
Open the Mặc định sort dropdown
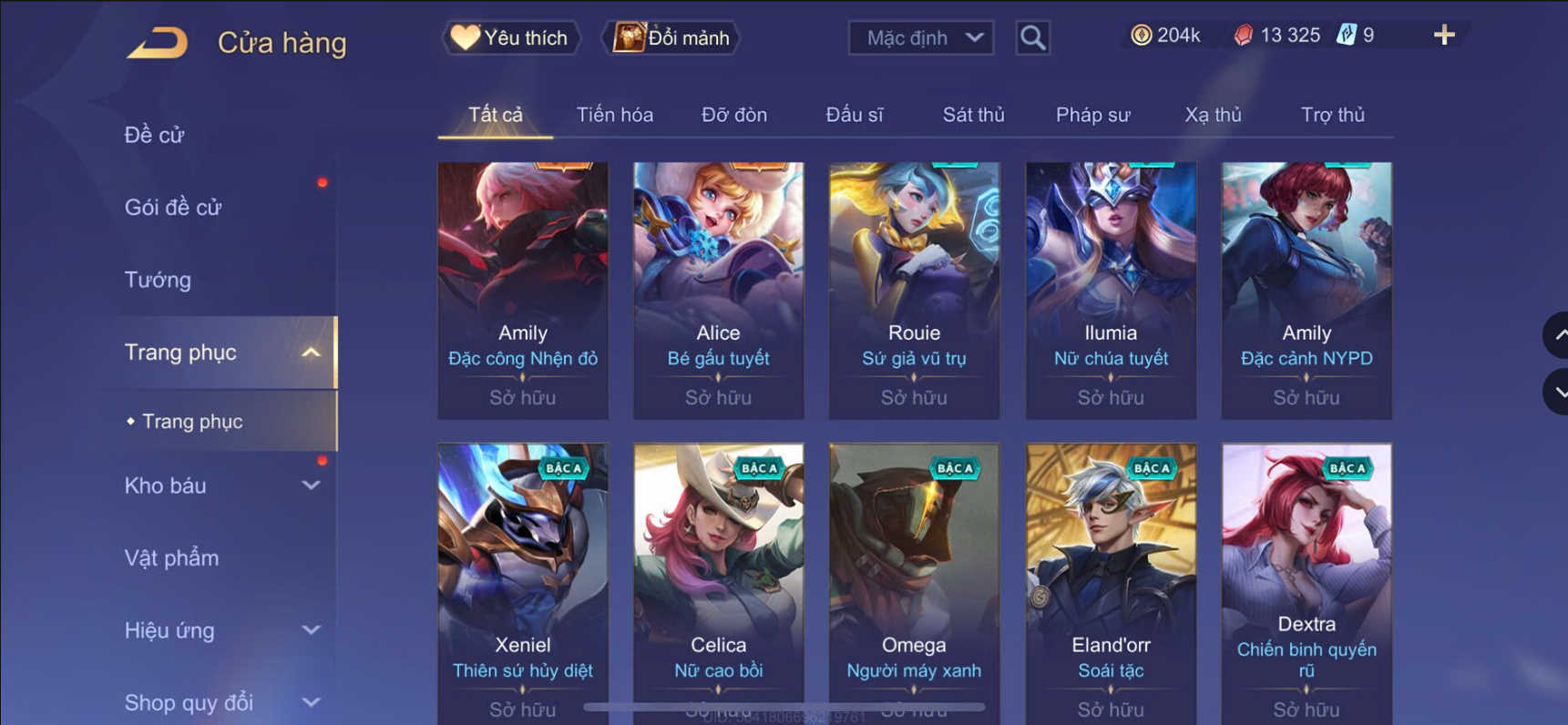tap(921, 38)
